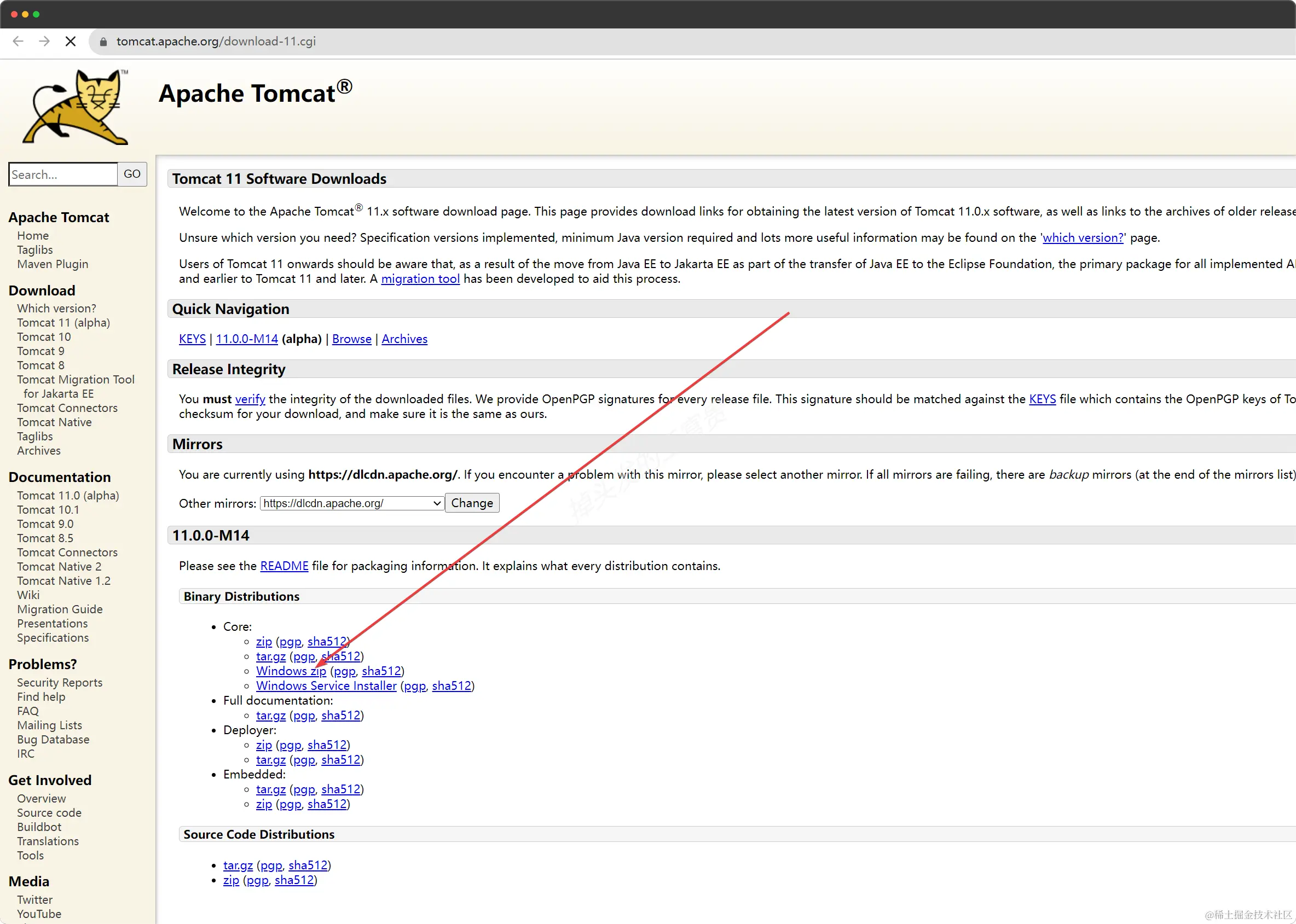Focus the address bar URL
The width and height of the screenshot is (1296, 924).
click(x=216, y=42)
